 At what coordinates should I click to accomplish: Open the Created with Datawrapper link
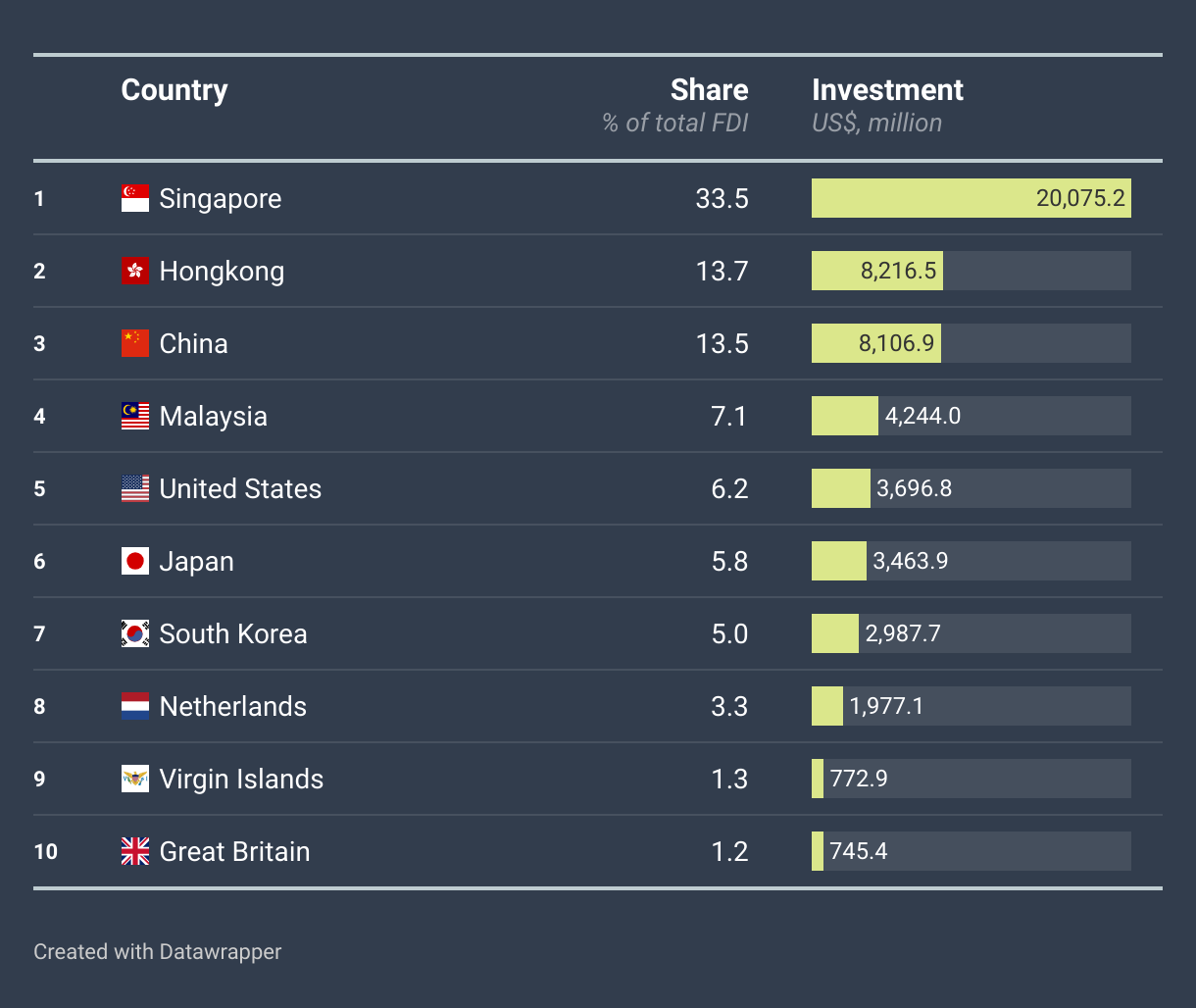(x=157, y=951)
